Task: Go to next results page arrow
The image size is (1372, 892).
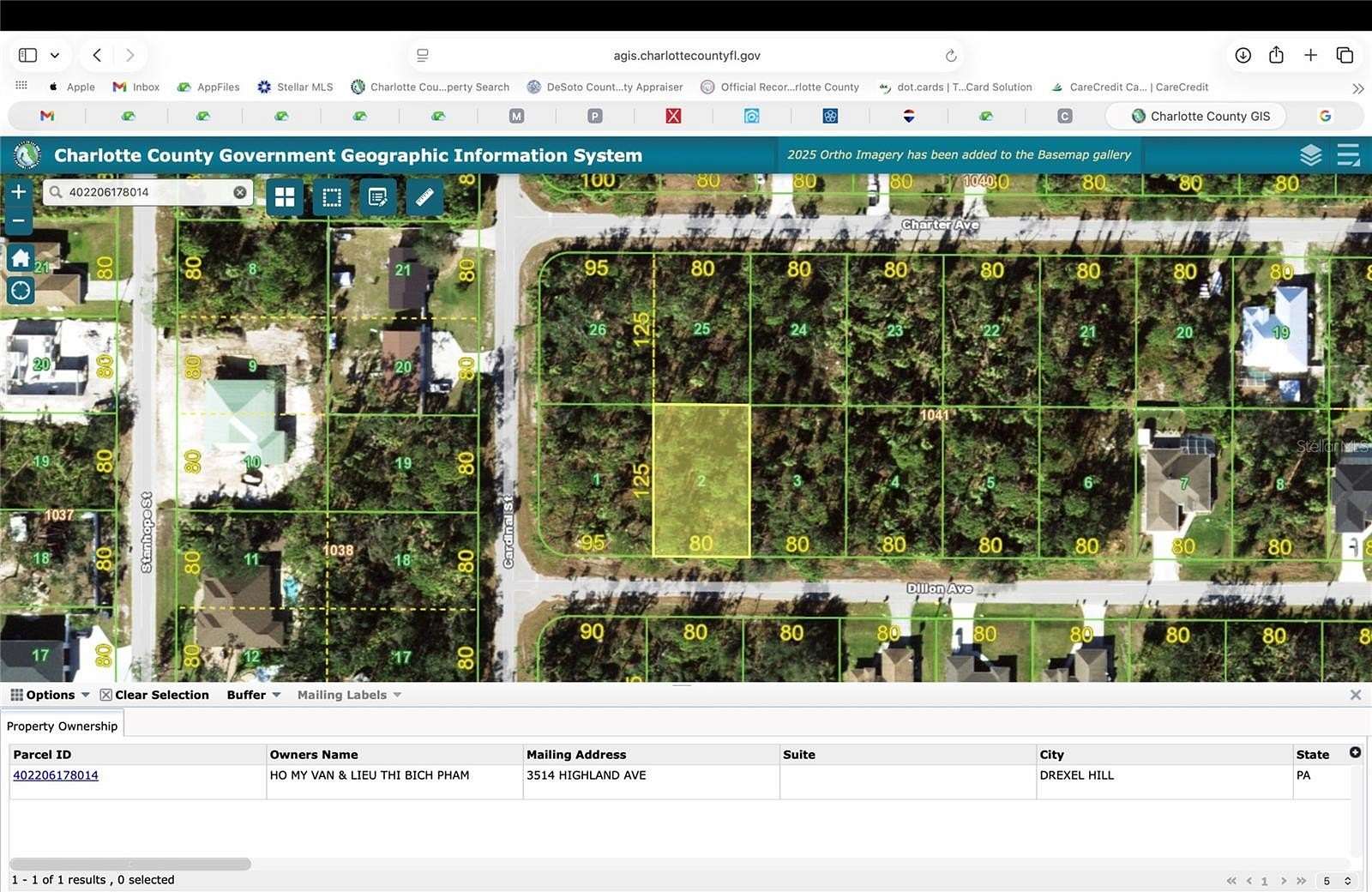Action: 1282,881
